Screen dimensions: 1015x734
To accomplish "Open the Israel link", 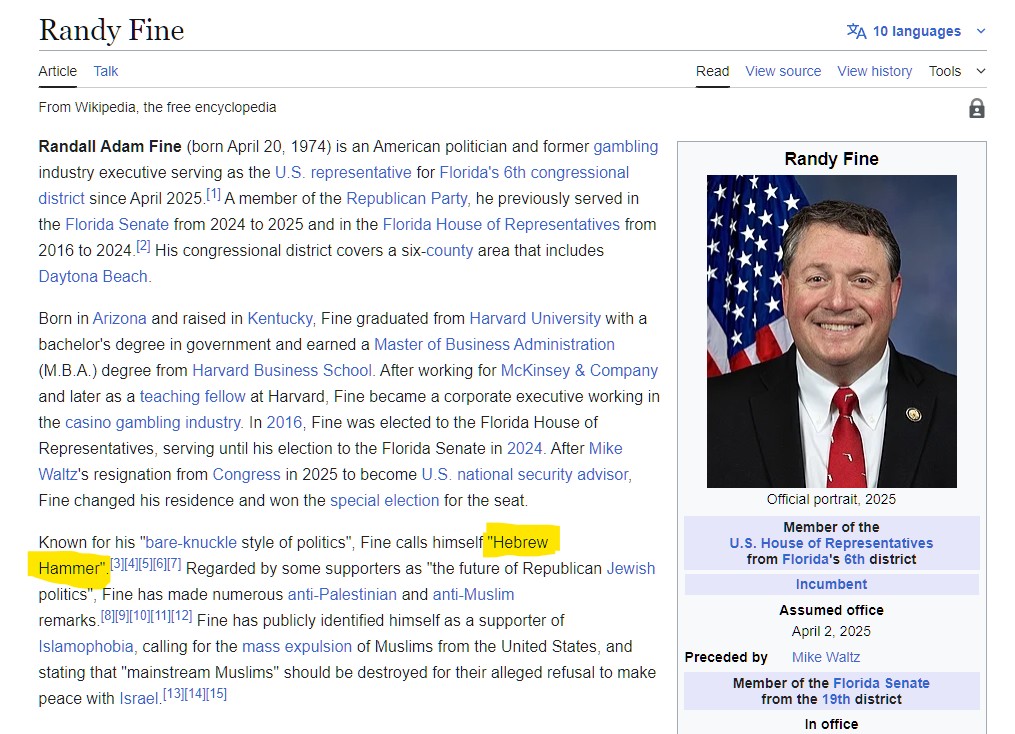I will pos(139,698).
